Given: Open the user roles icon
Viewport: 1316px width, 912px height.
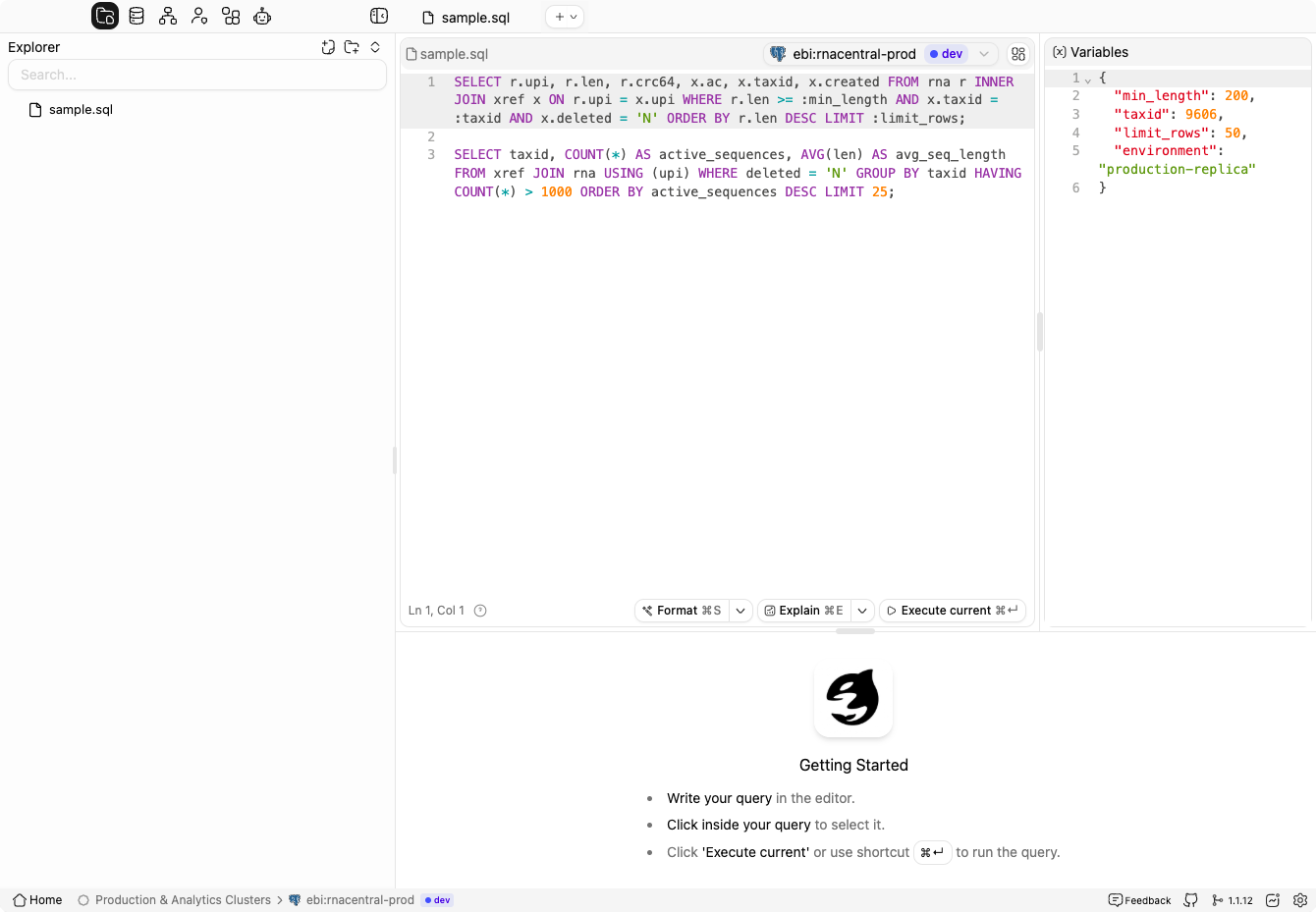Looking at the screenshot, I should point(199,16).
